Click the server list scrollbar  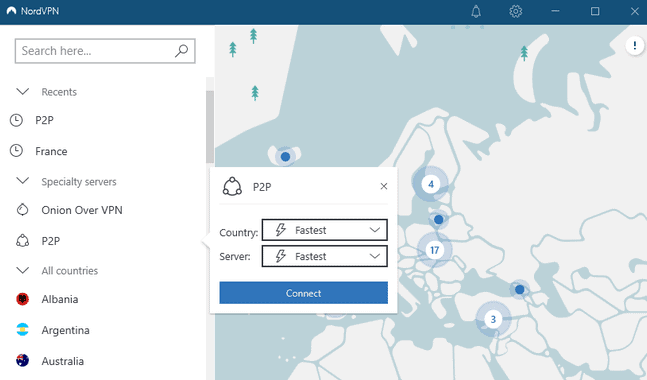pyautogui.click(x=210, y=126)
